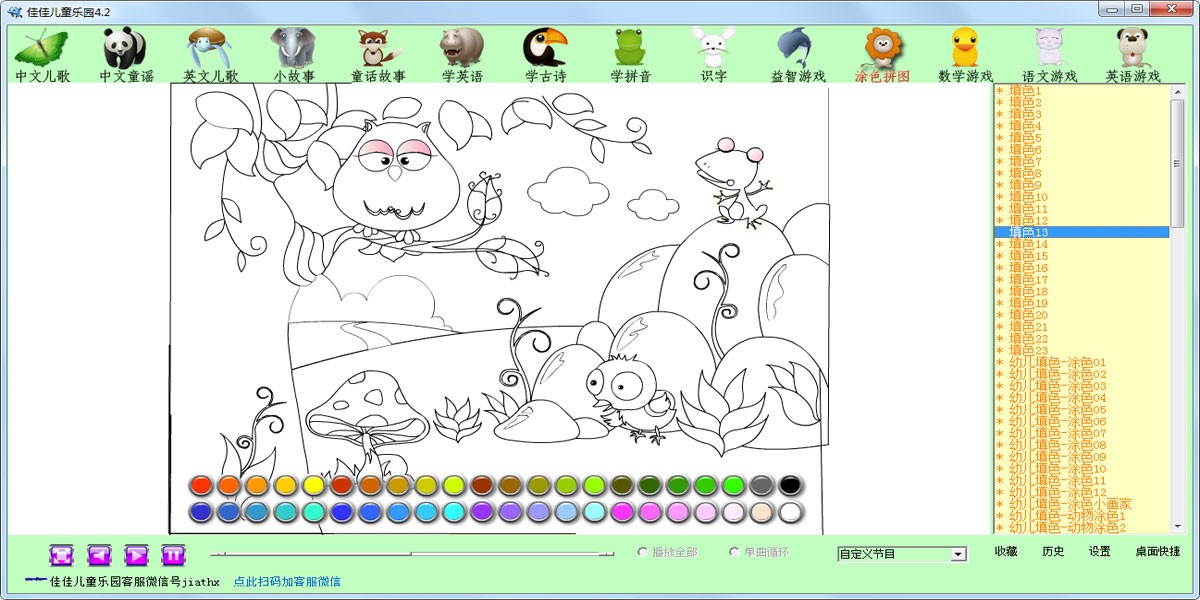The image size is (1200, 600).
Task: Click the frog on the rock drawing
Action: [x=736, y=182]
